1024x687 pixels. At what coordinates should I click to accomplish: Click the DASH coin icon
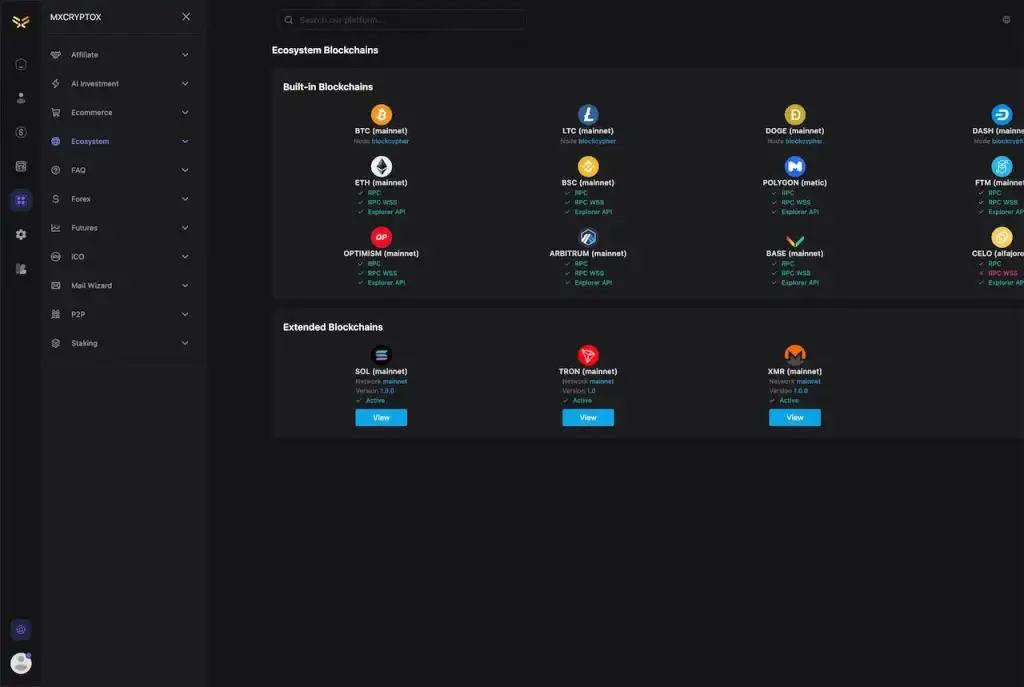click(1002, 114)
